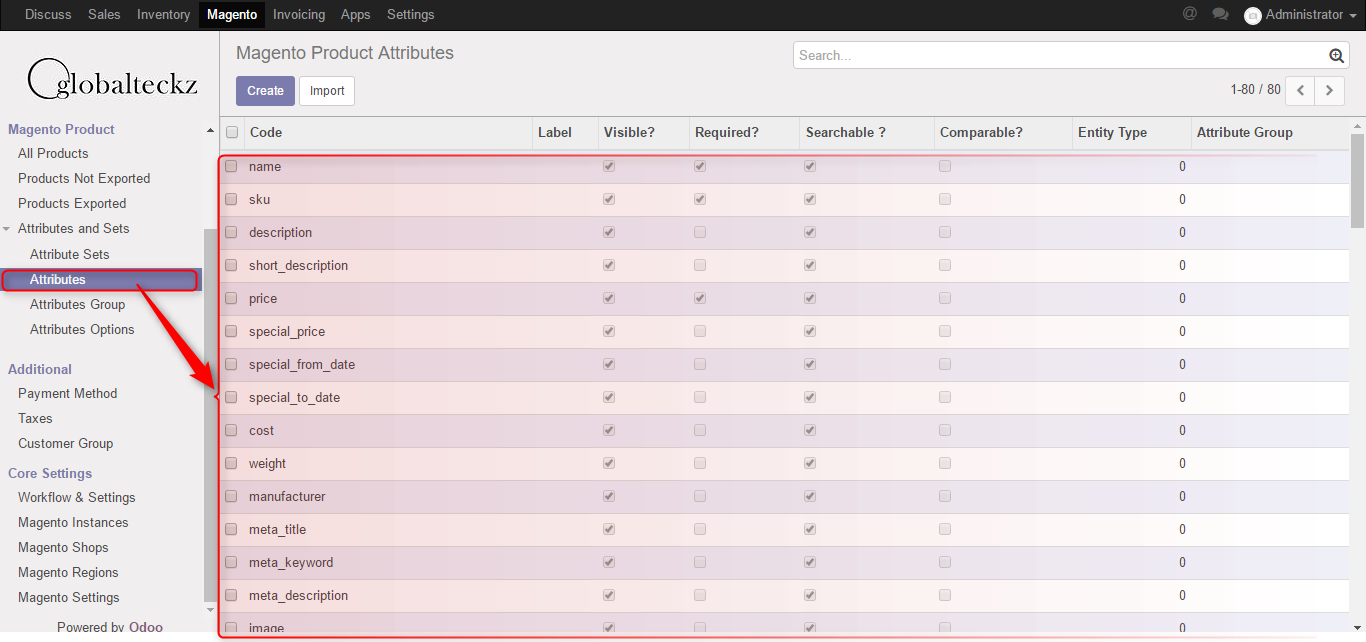Select the row checkbox for meta_title
Image resolution: width=1366 pixels, height=642 pixels.
231,530
